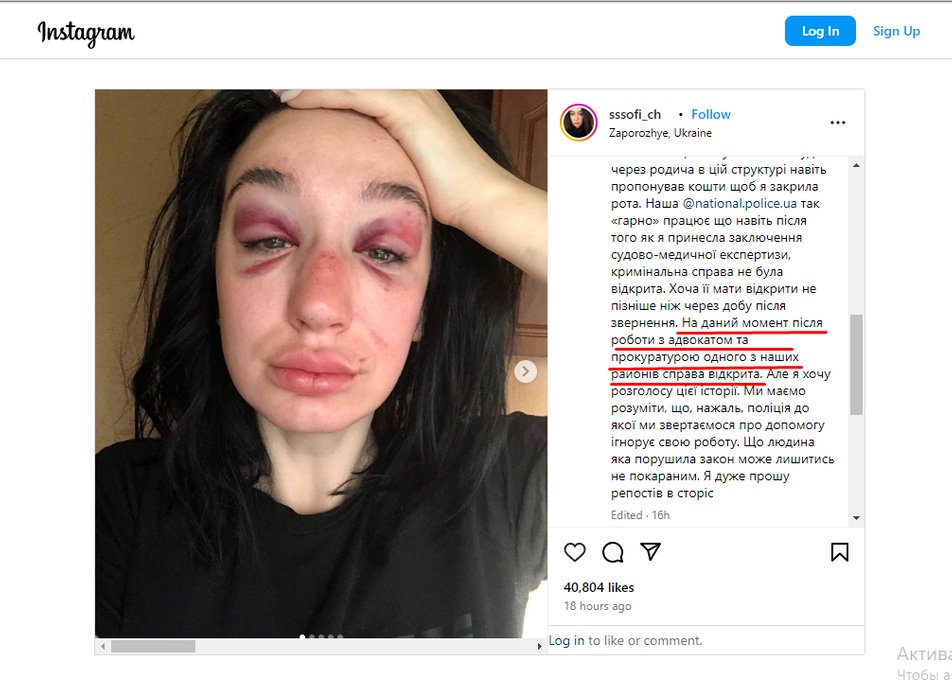Open the Zaporozhye, Ukraine location link
The width and height of the screenshot is (952, 683).
(x=660, y=133)
